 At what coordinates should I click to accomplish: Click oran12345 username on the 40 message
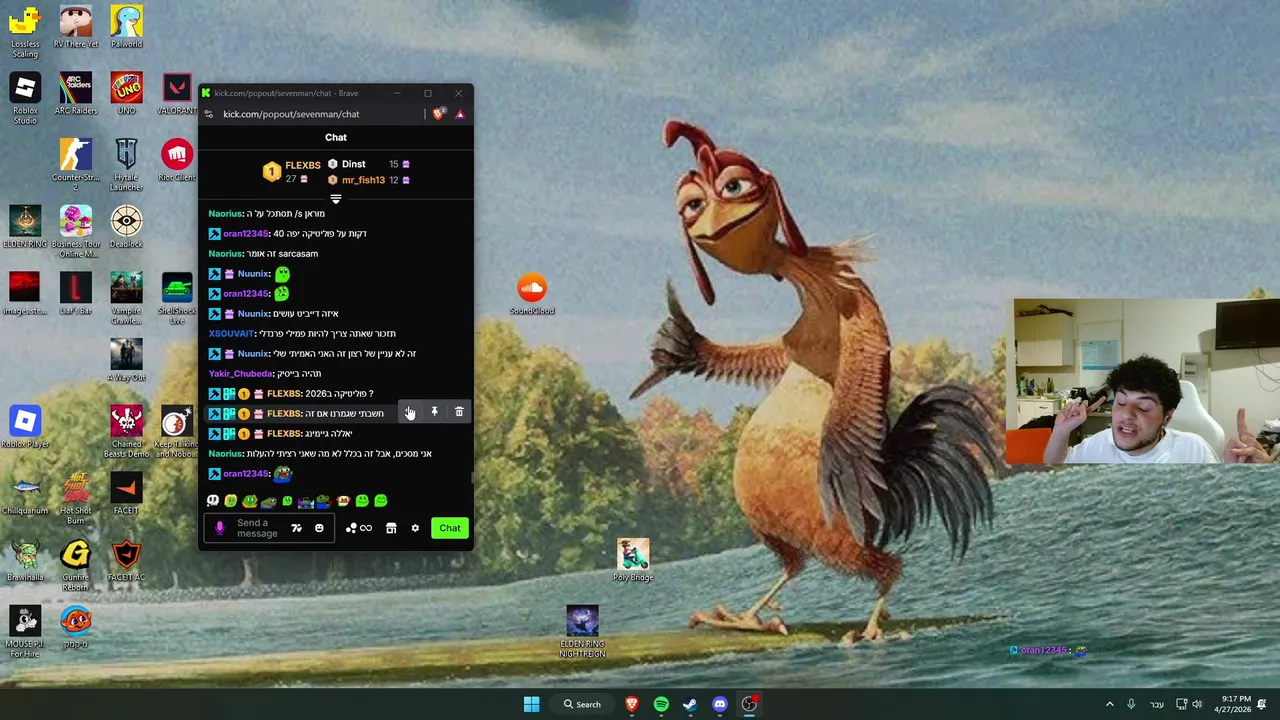(246, 233)
